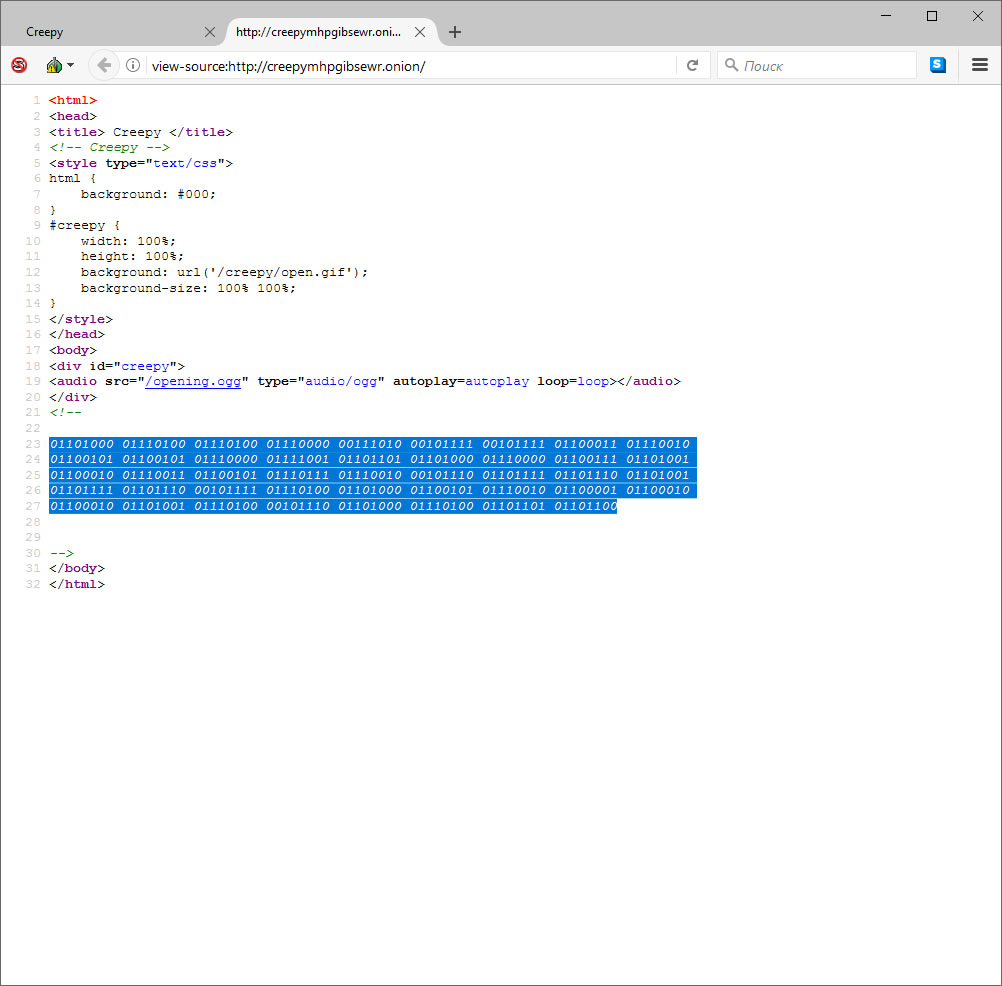Click the first highlighted binary line
This screenshot has width=1002, height=986.
click(370, 444)
